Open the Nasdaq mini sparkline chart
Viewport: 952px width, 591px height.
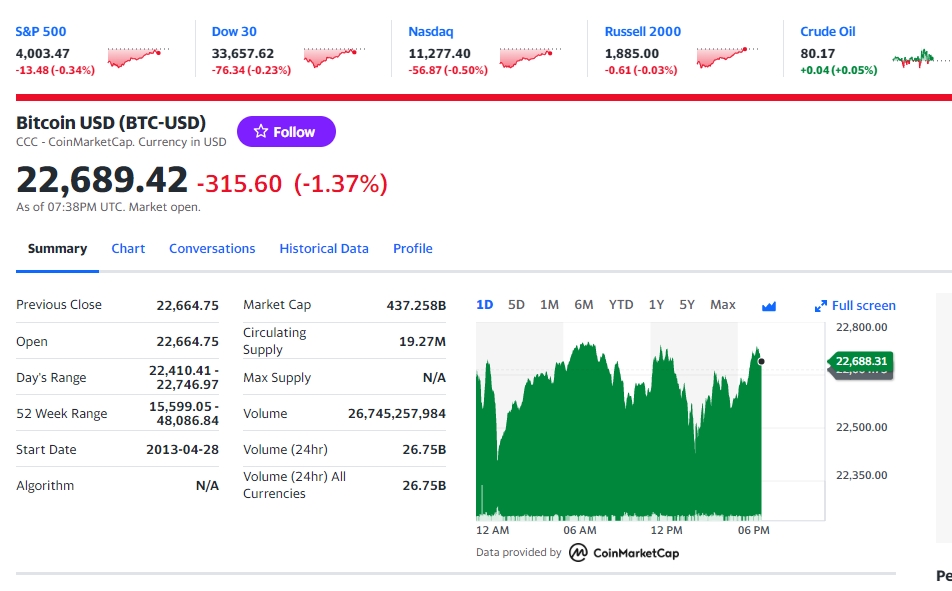(531, 56)
